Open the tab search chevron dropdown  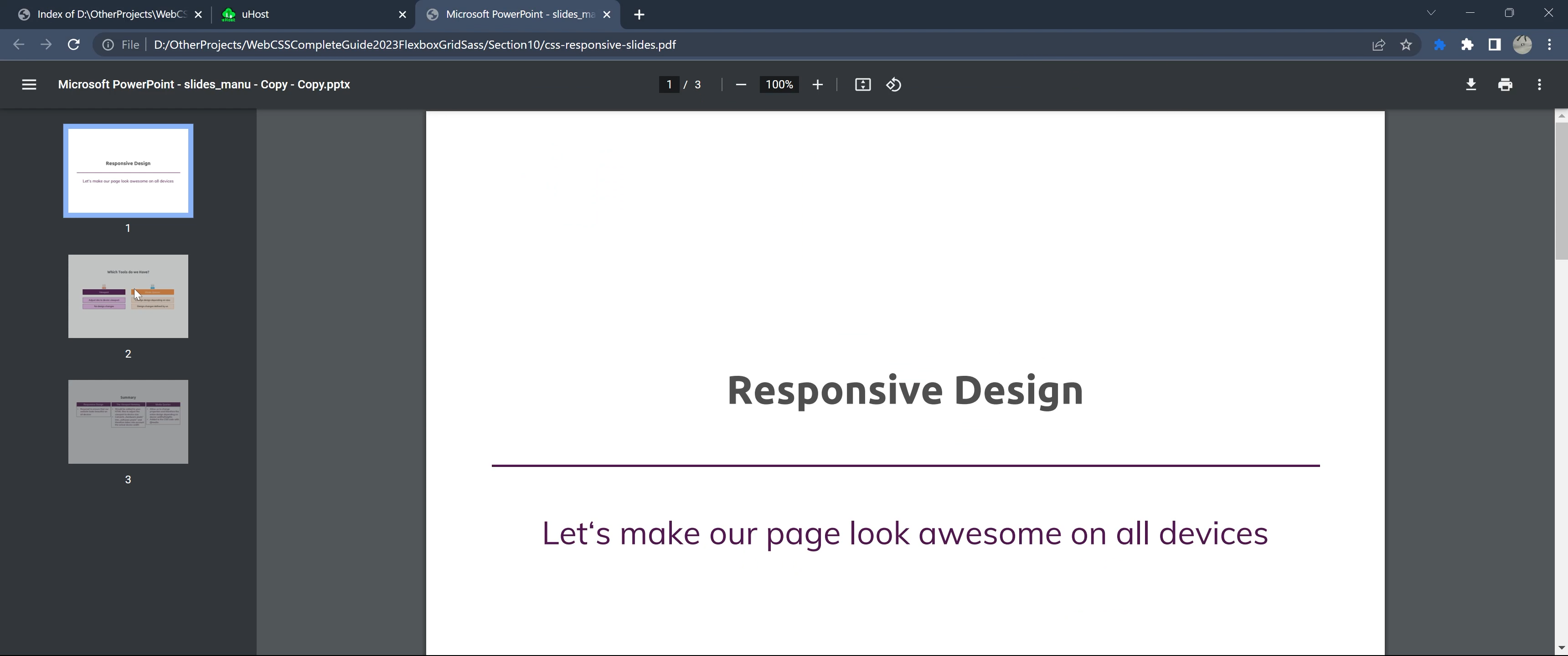click(x=1431, y=13)
